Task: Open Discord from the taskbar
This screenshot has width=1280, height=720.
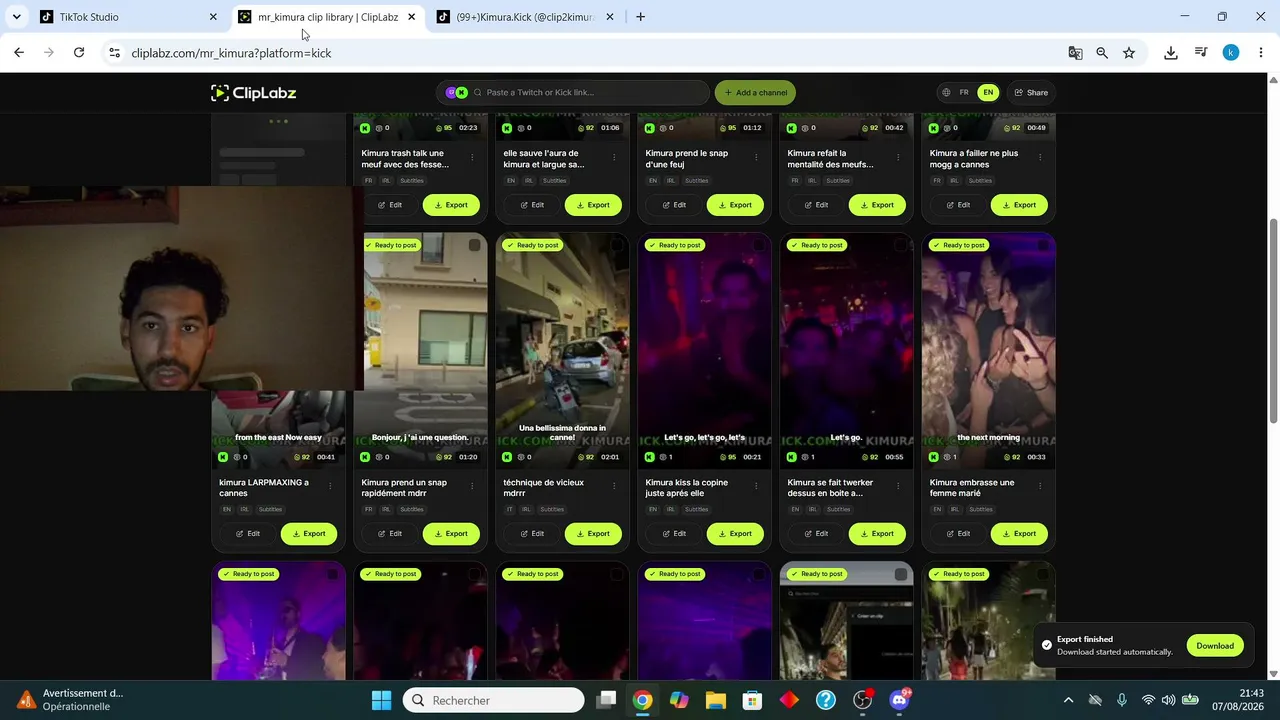Action: point(899,701)
